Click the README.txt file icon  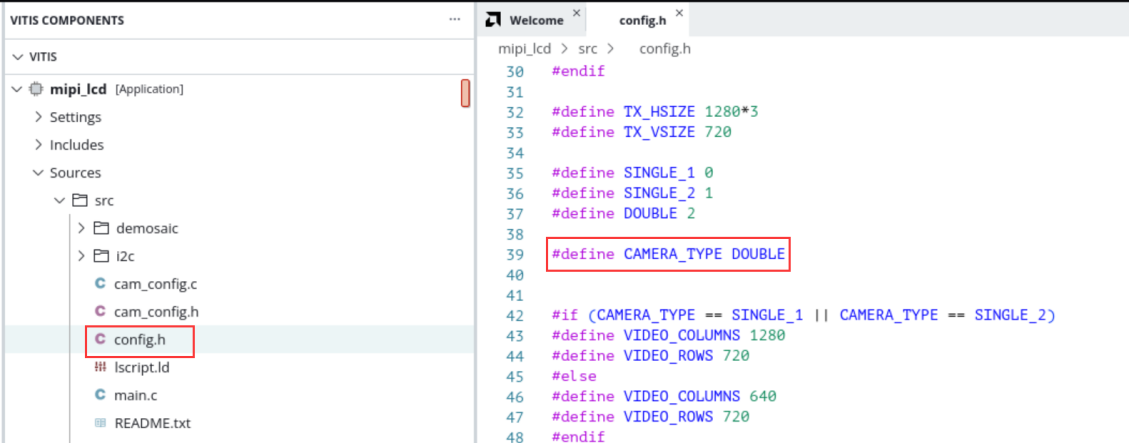click(x=101, y=423)
